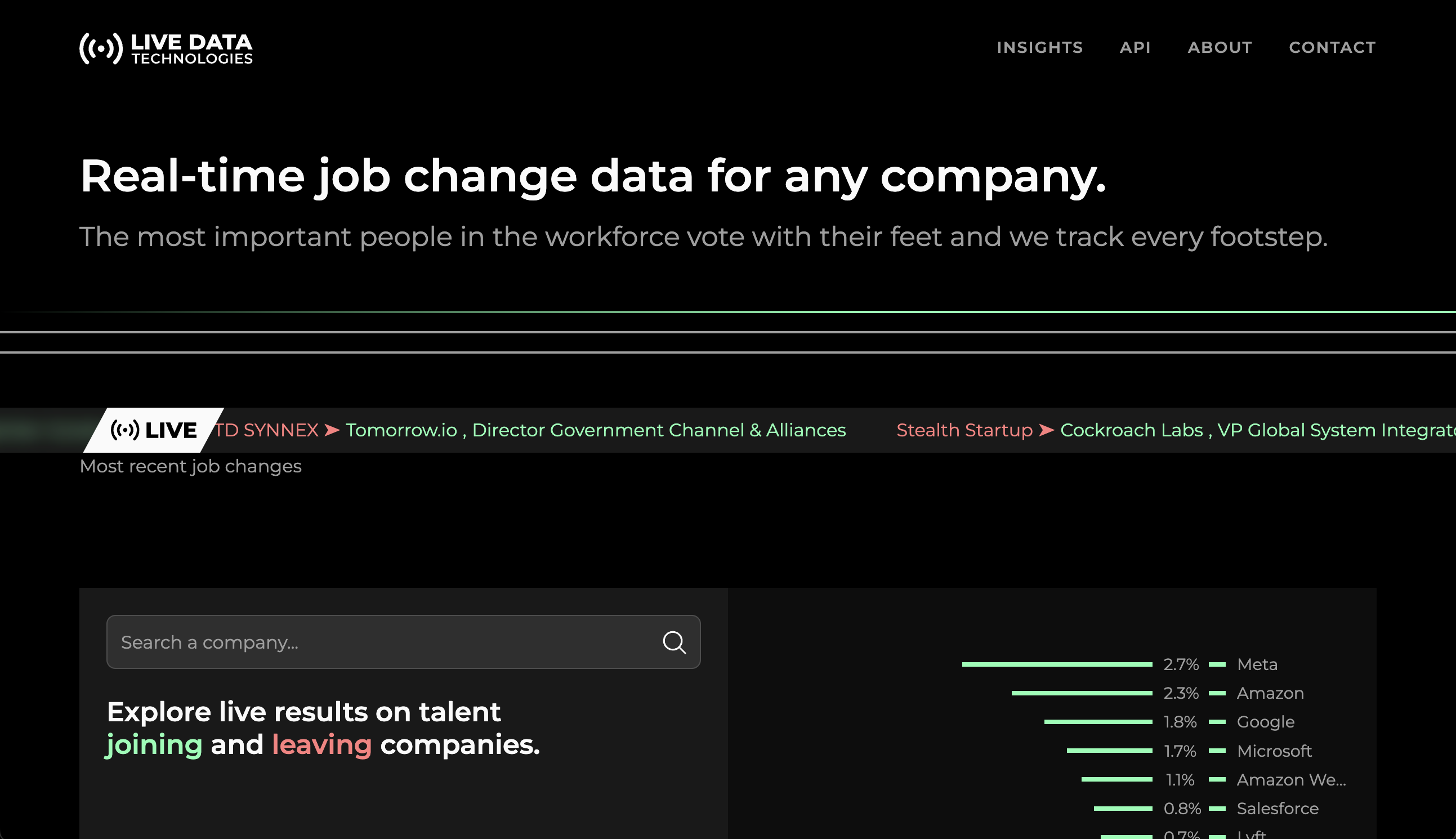The width and height of the screenshot is (1456, 839).
Task: Click the Amazon 2.3% chart bar
Action: coord(1082,693)
